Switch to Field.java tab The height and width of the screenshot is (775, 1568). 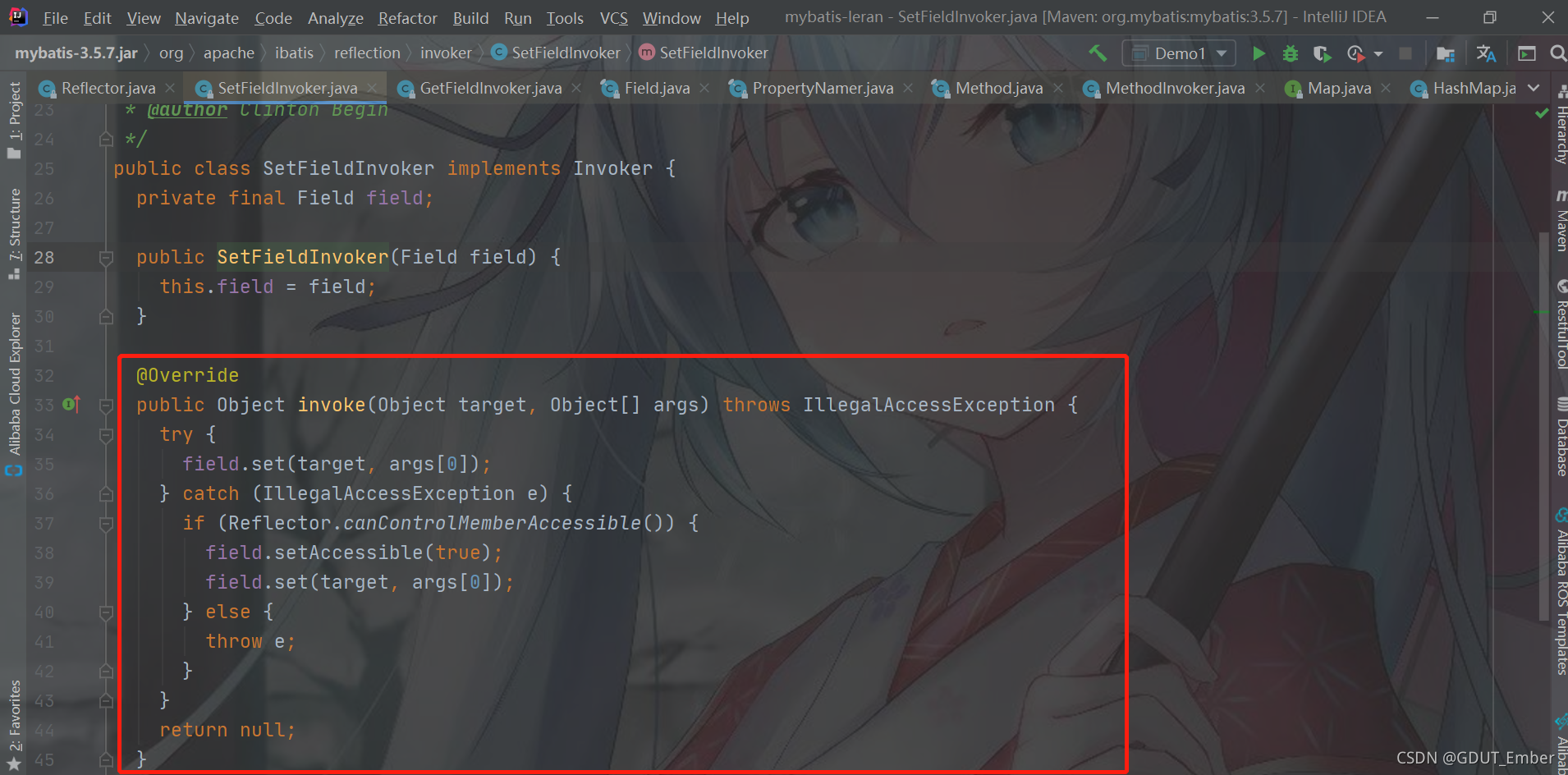[657, 88]
